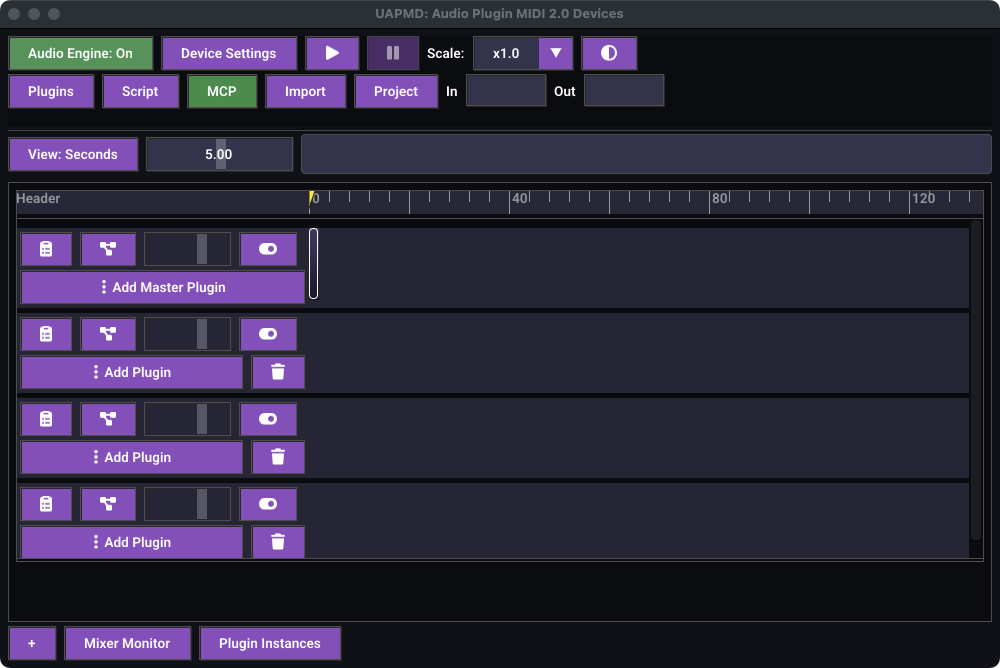This screenshot has height=668, width=1000.
Task: Delete the third Add Plugin track
Action: coord(278,542)
